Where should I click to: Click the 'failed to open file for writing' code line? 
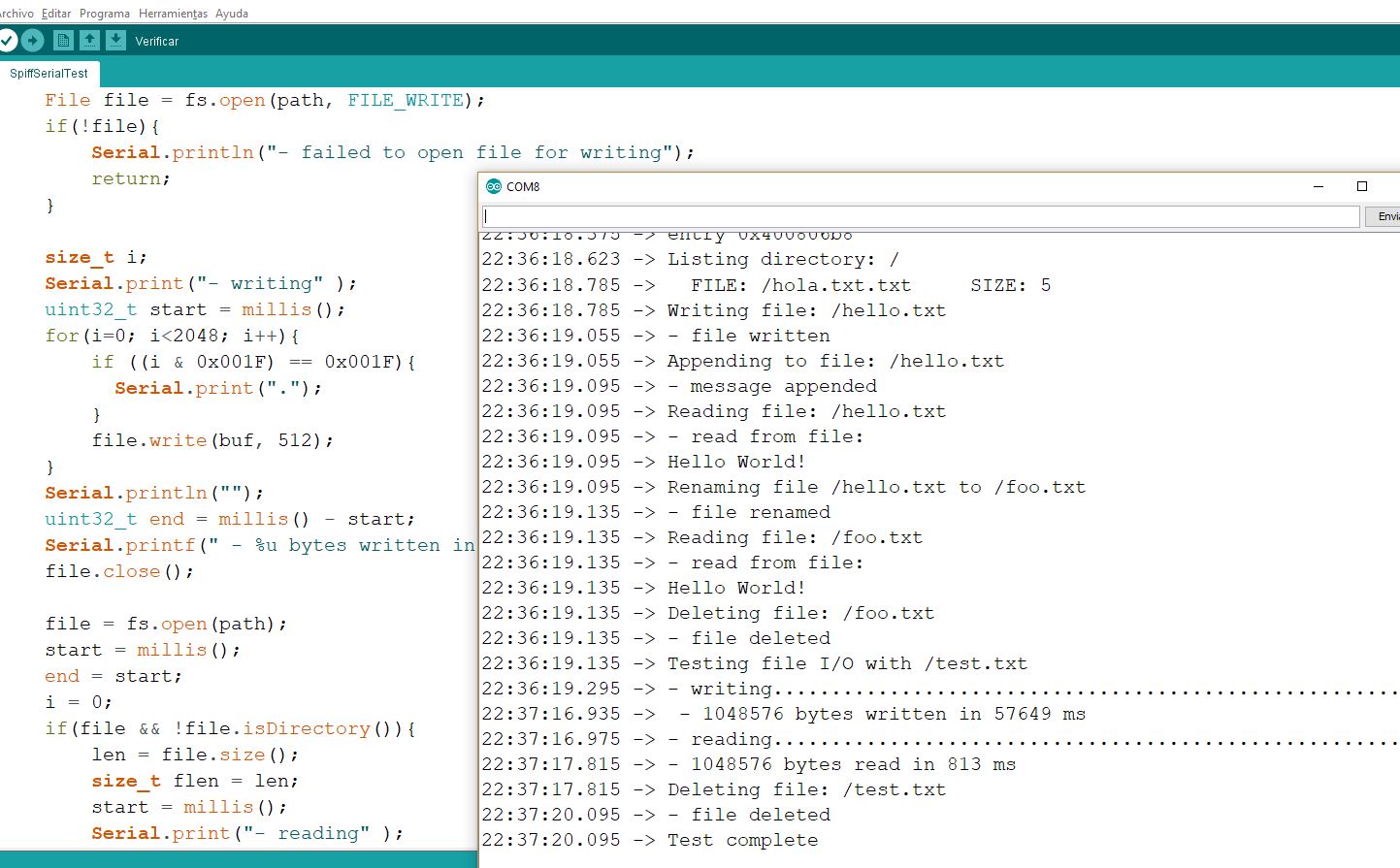(393, 152)
